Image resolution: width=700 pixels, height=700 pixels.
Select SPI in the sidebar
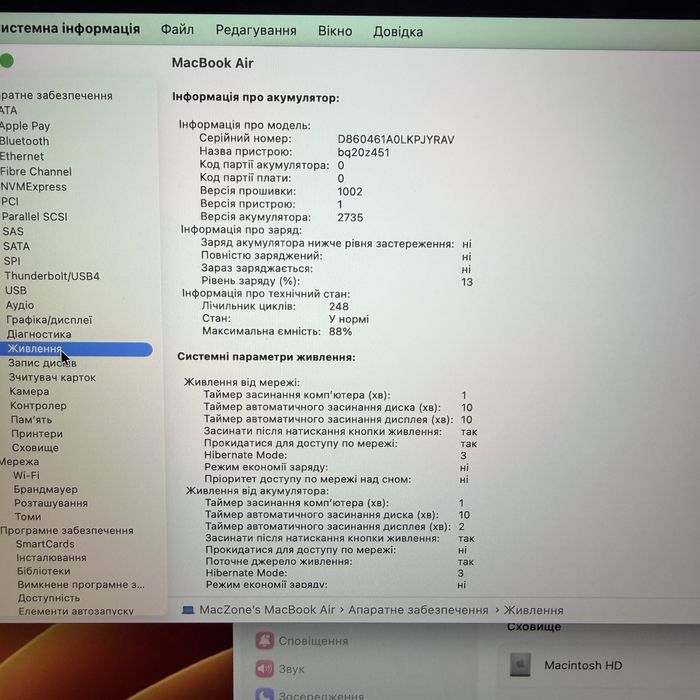(x=12, y=261)
